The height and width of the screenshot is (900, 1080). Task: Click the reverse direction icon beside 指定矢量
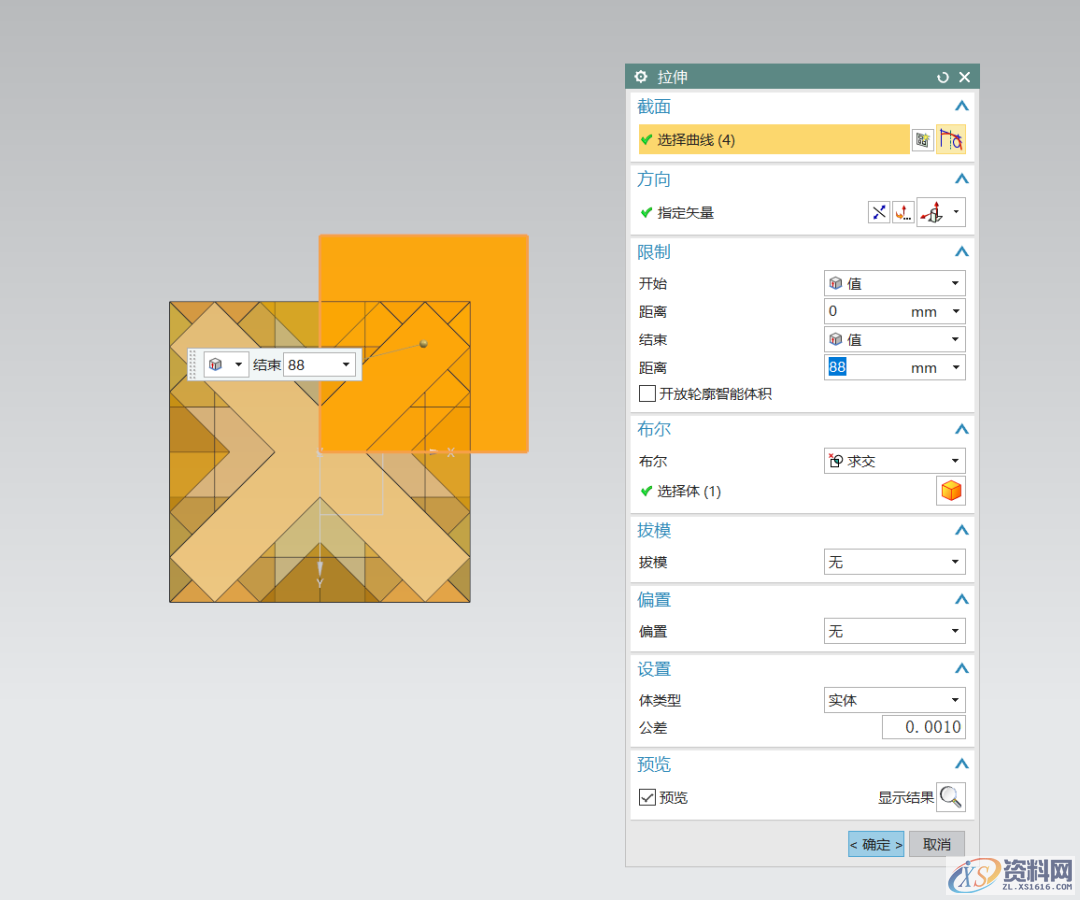point(879,212)
